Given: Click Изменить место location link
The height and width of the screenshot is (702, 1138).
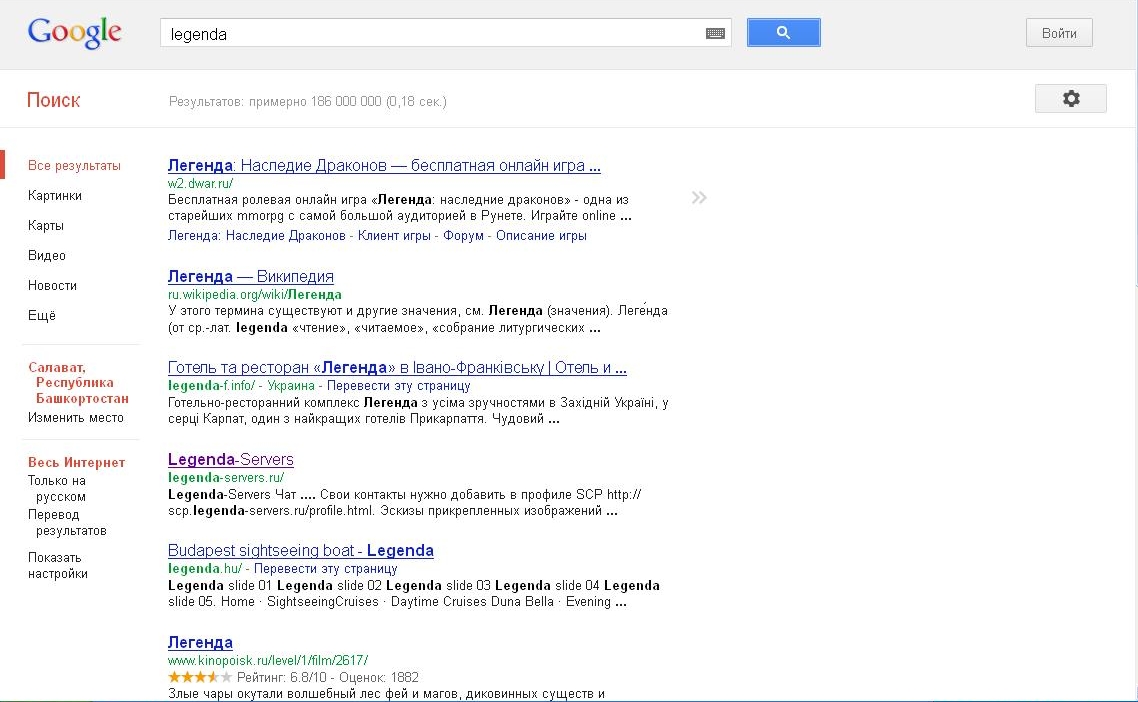Looking at the screenshot, I should pos(75,417).
